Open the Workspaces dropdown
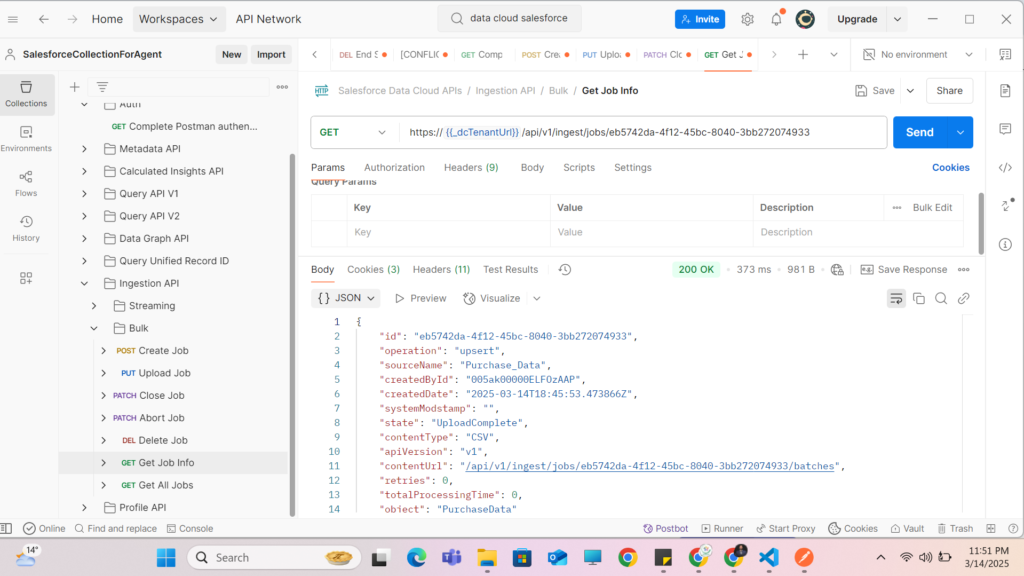Viewport: 1024px width, 576px height. point(178,19)
